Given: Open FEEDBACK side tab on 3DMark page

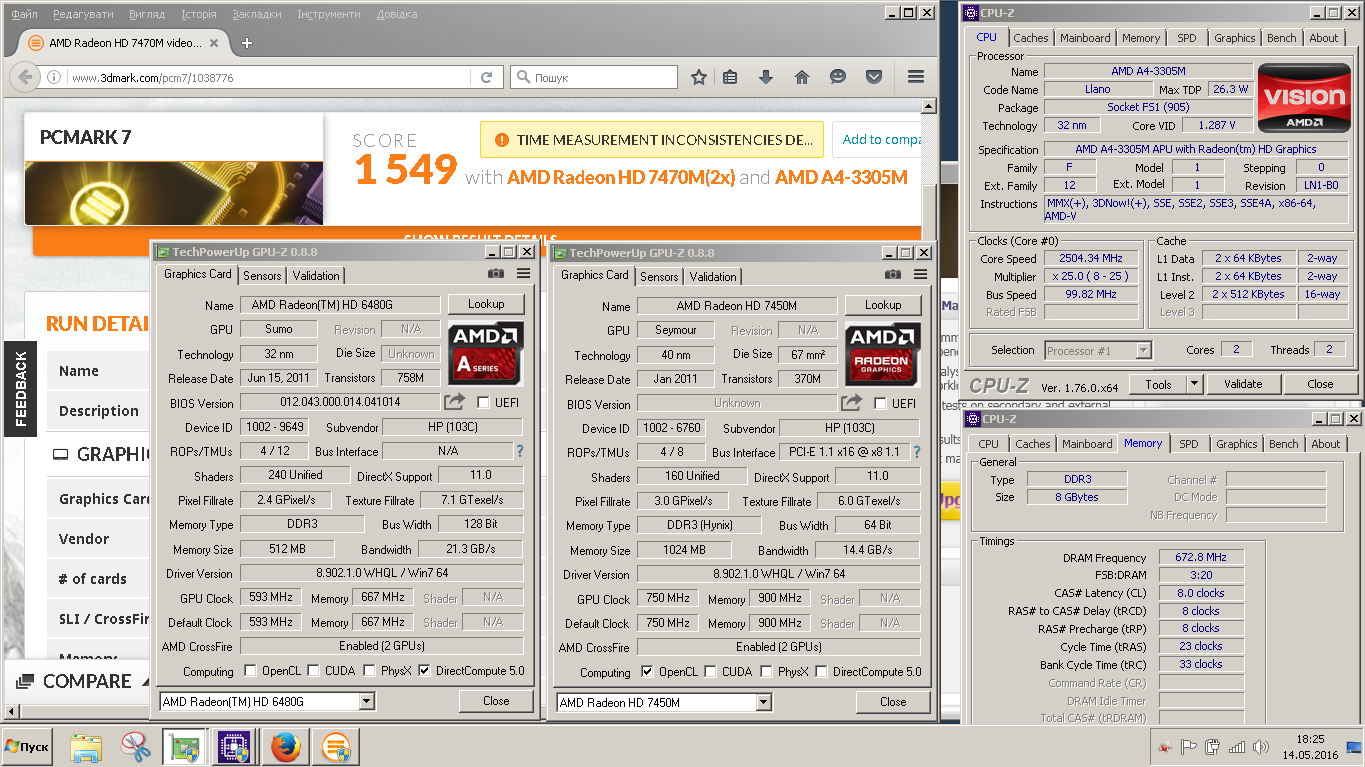Looking at the screenshot, I should tap(20, 389).
